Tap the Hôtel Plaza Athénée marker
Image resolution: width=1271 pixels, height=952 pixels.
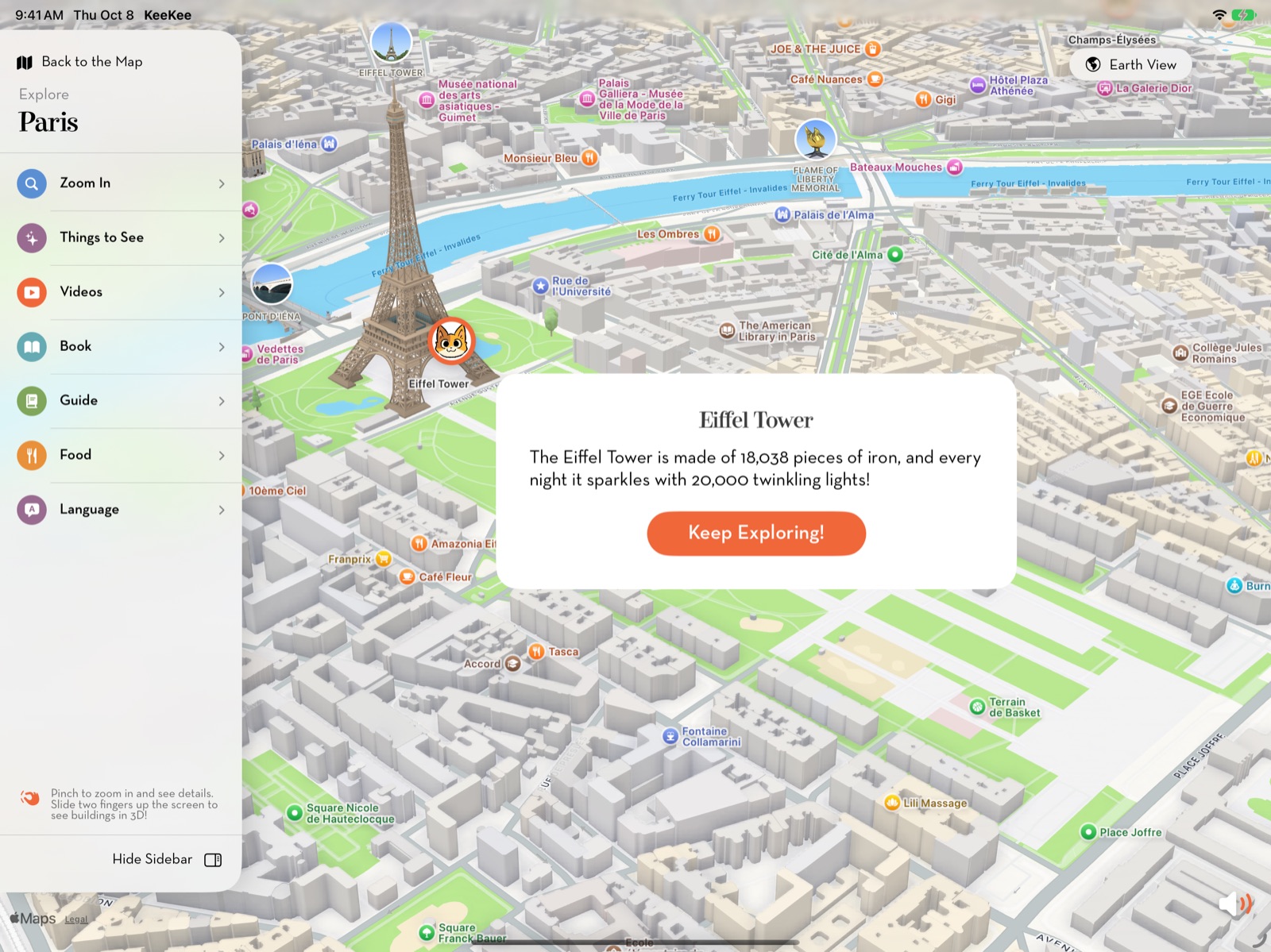978,85
